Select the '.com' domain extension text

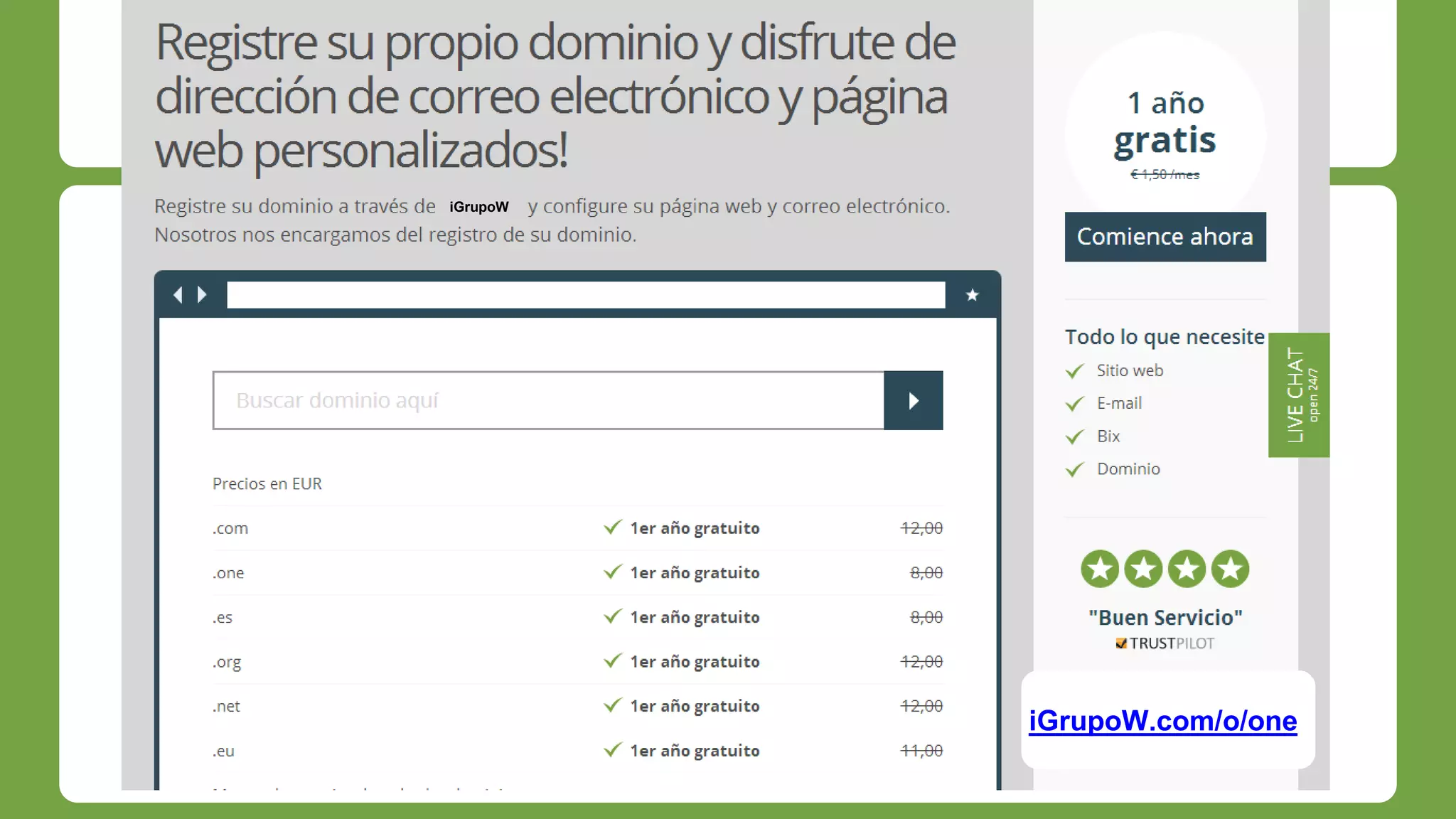pos(230,528)
